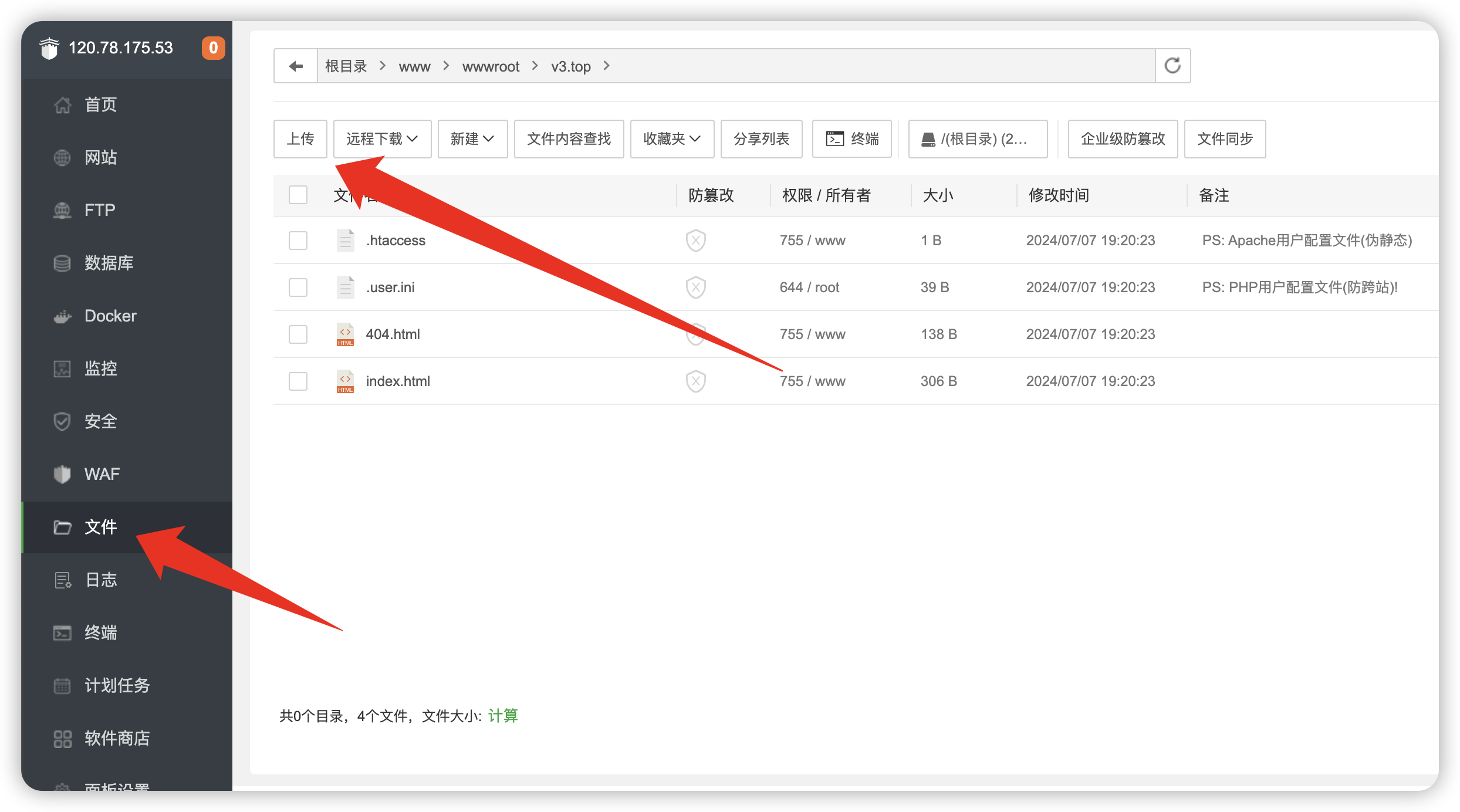Viewport: 1460px width, 812px height.
Task: Open 网站 websites in sidebar
Action: [127, 158]
